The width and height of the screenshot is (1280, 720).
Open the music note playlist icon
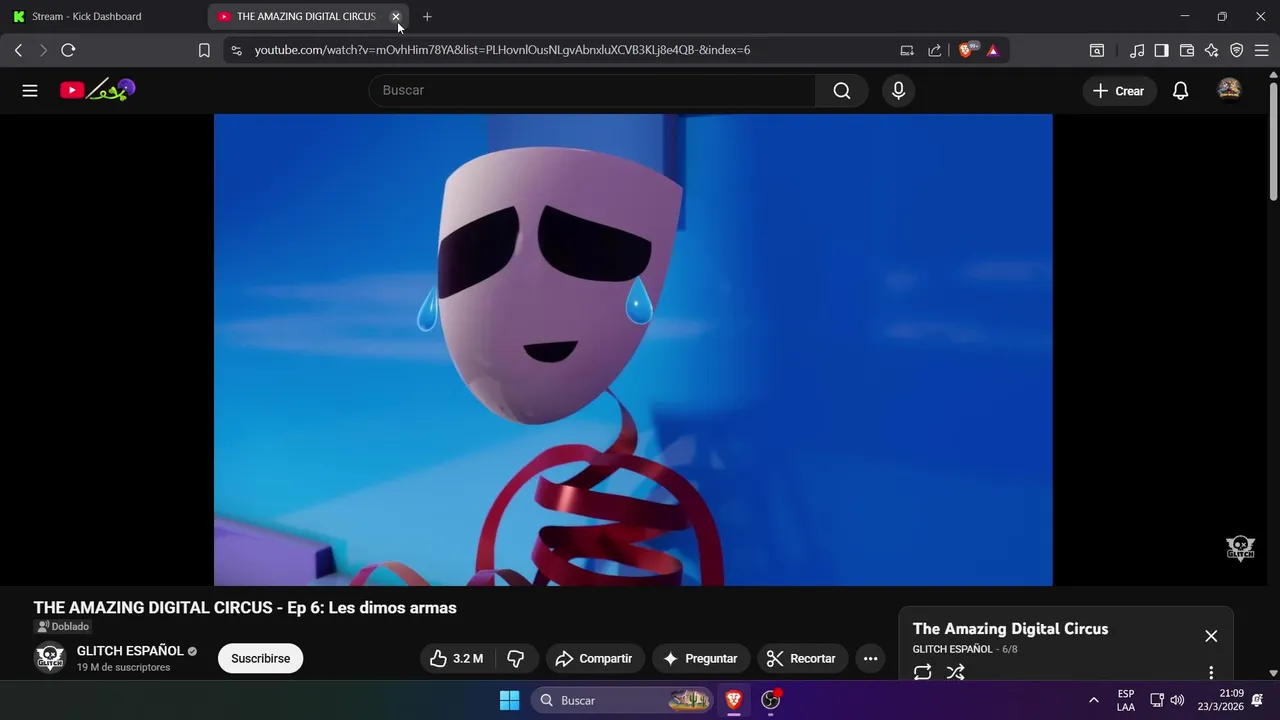[x=1137, y=50]
